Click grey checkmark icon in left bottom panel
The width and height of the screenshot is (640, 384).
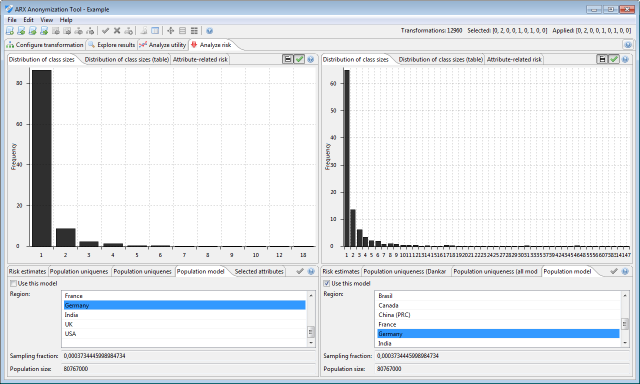[x=300, y=271]
